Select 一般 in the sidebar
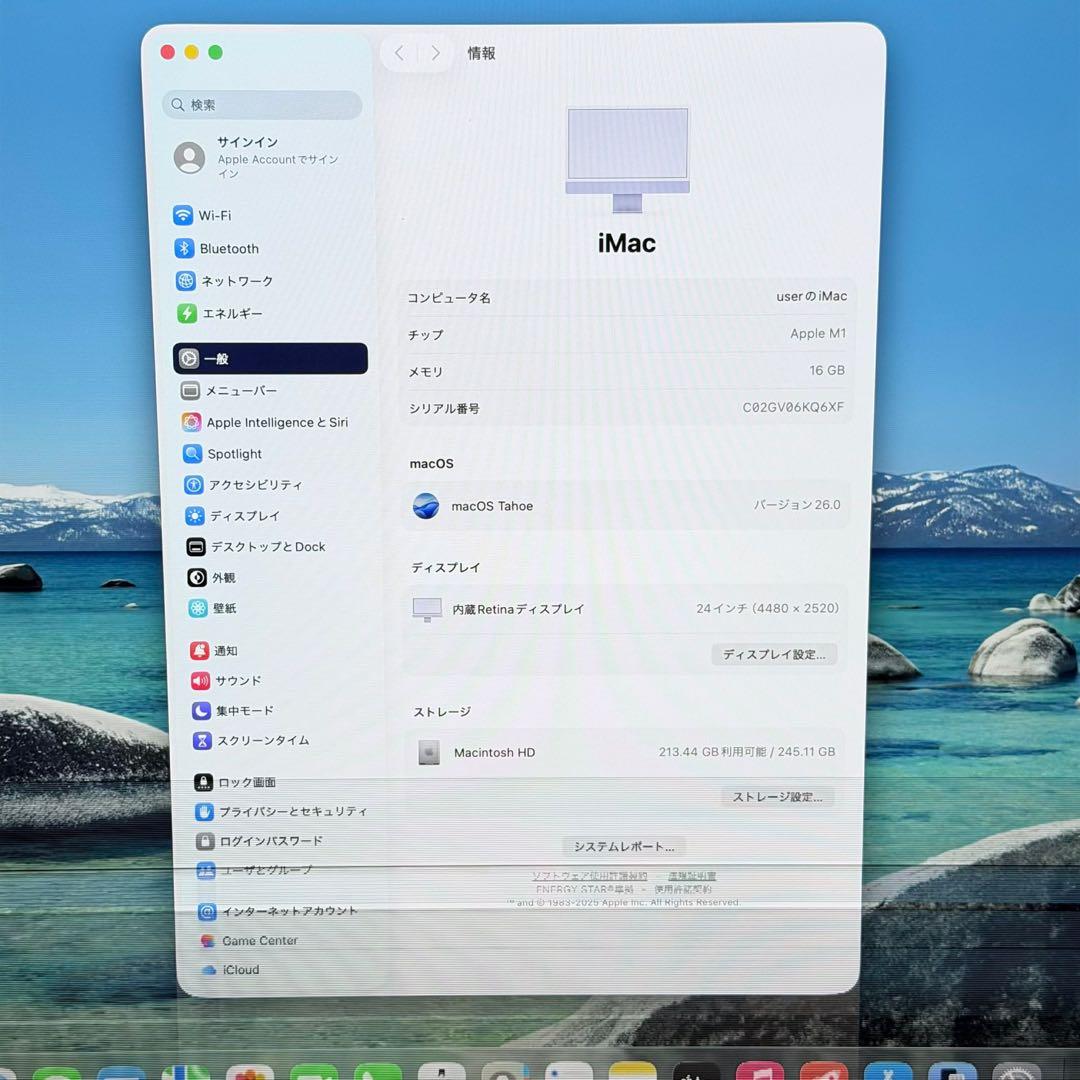The height and width of the screenshot is (1080, 1080). click(x=270, y=358)
